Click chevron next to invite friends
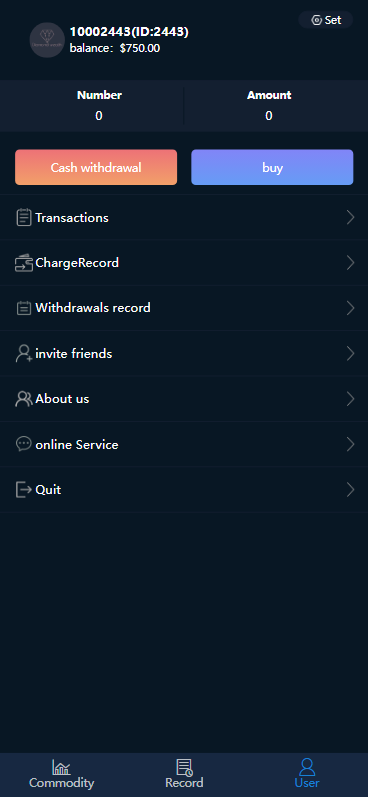 coord(350,353)
